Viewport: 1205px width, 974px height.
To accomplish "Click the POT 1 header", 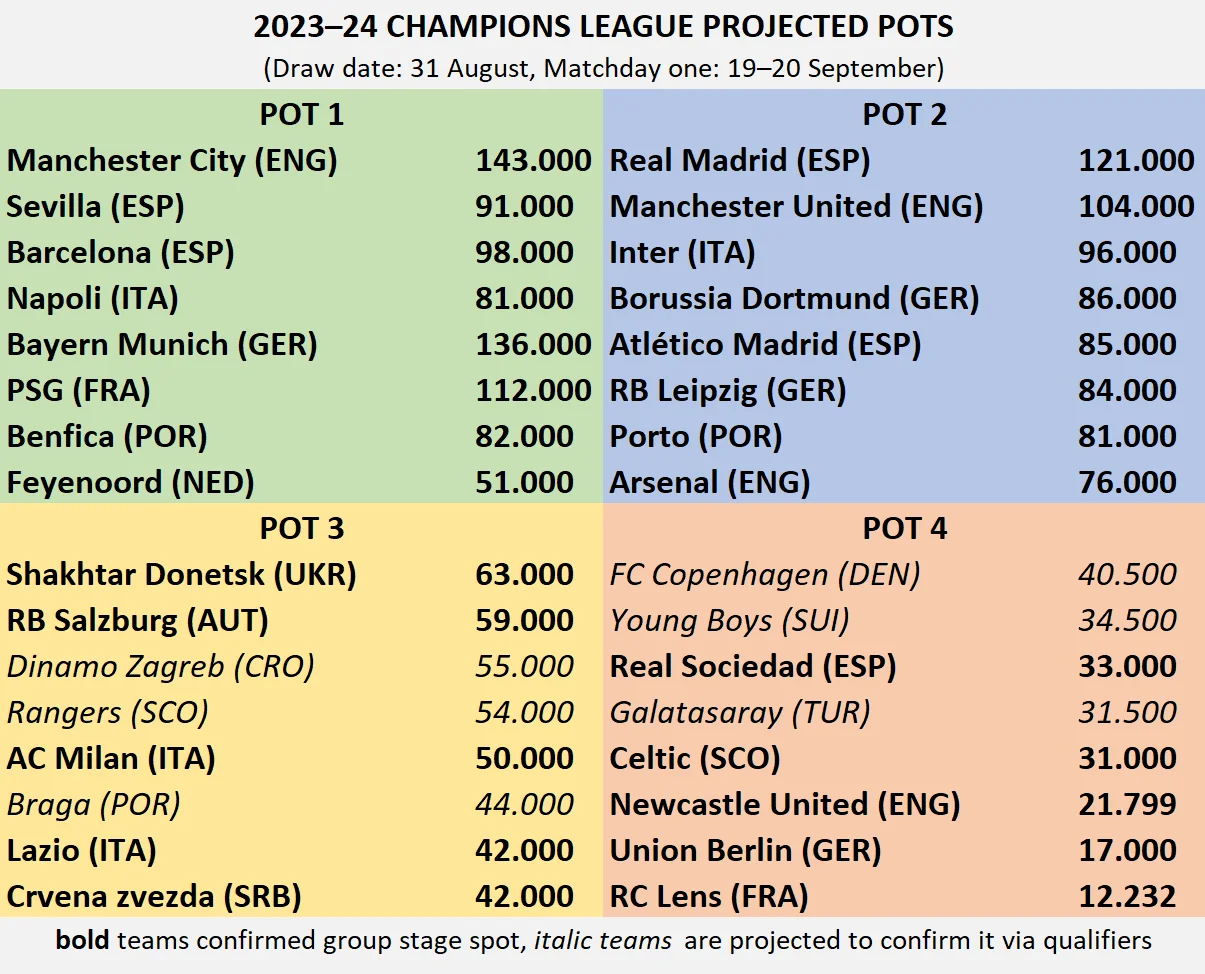I will pos(301,114).
